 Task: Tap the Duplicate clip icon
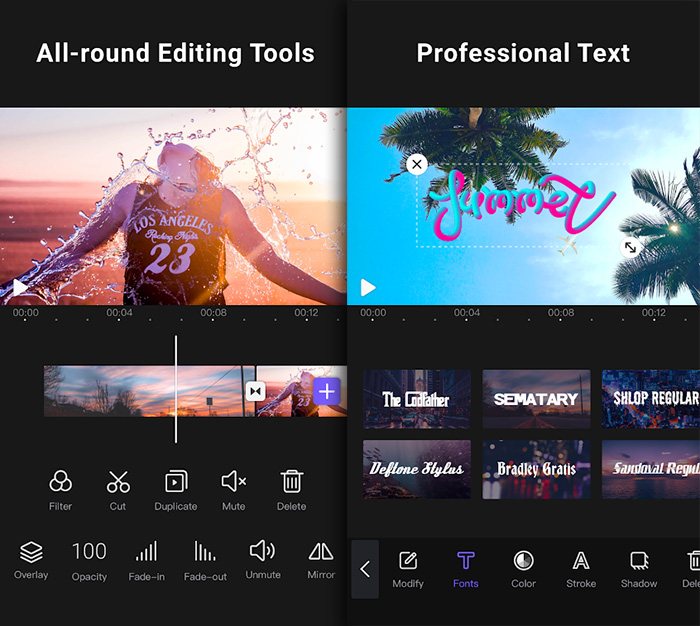point(176,490)
